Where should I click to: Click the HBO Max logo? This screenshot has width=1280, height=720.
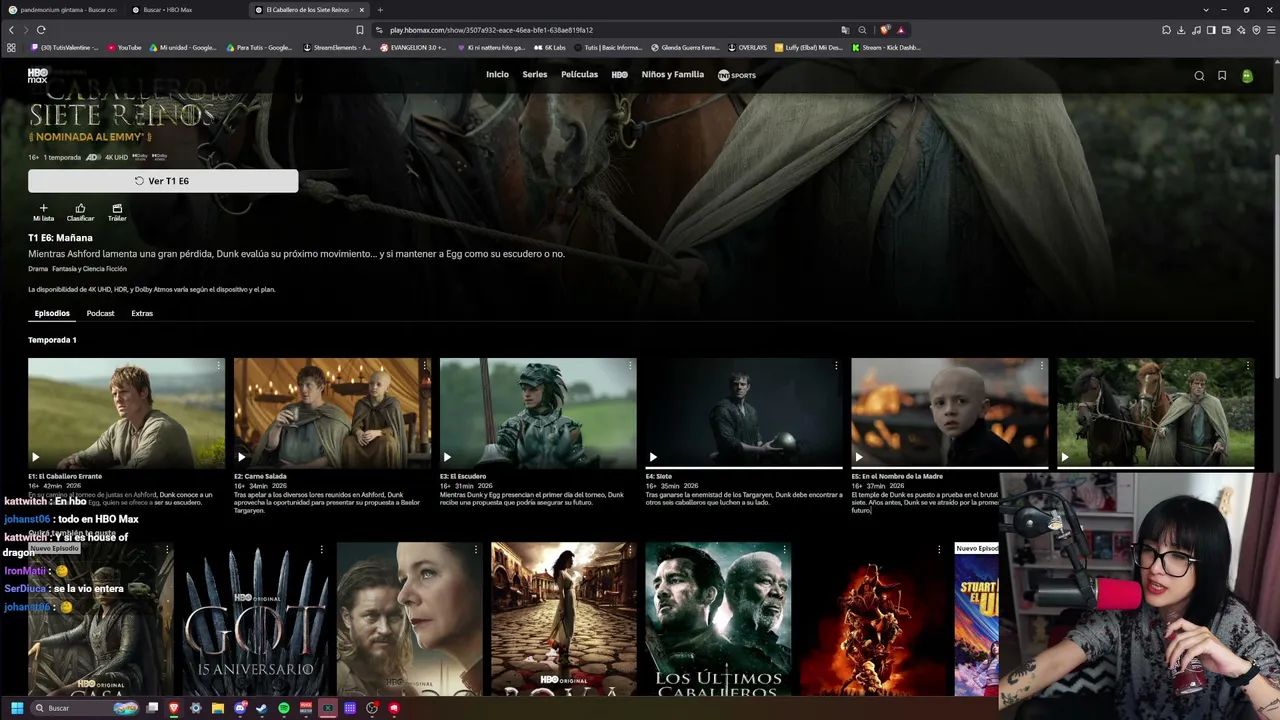coord(38,75)
